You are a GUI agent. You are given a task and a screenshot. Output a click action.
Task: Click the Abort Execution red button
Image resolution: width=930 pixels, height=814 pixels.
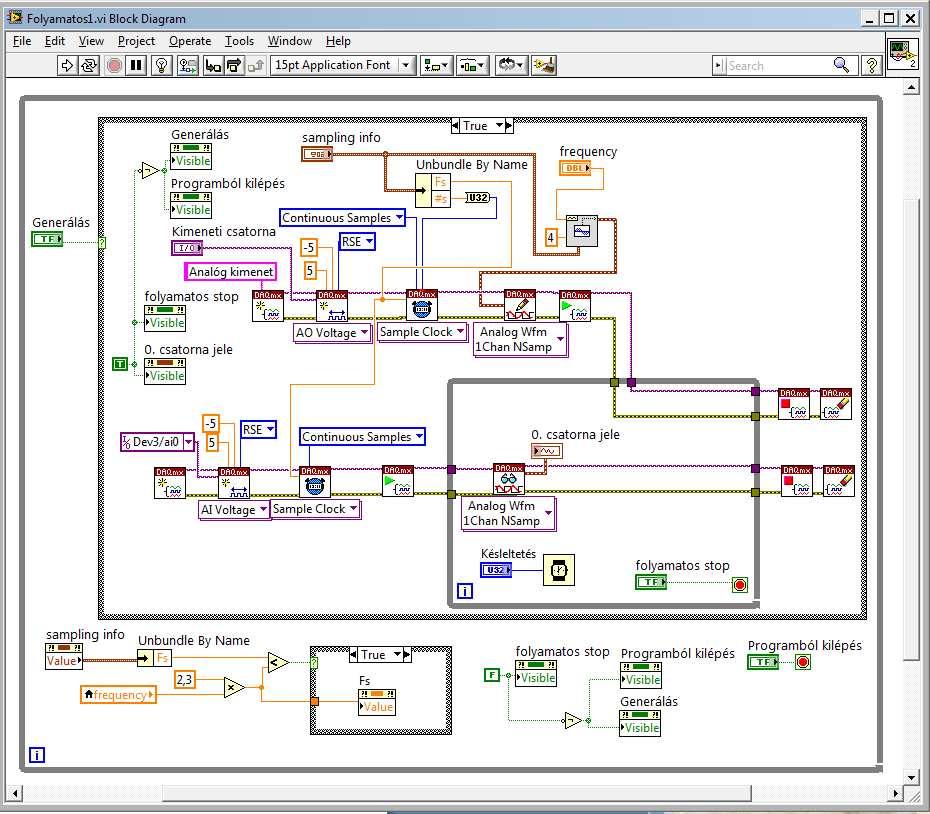[x=114, y=65]
